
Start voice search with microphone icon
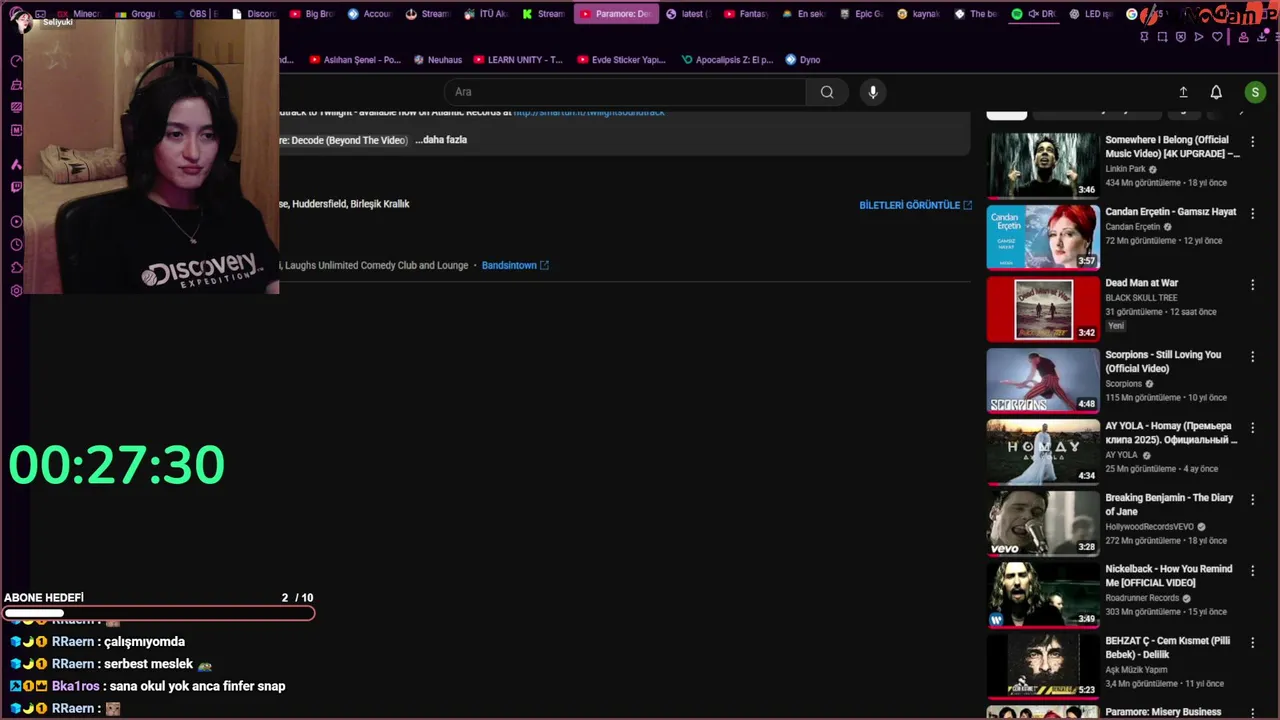click(x=873, y=92)
